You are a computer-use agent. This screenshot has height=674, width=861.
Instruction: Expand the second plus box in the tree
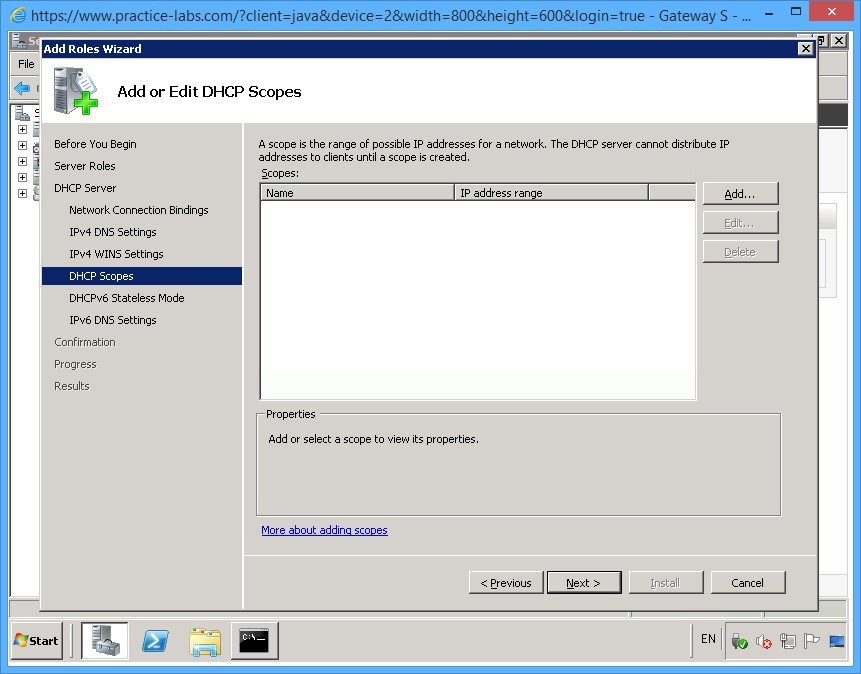pos(22,145)
